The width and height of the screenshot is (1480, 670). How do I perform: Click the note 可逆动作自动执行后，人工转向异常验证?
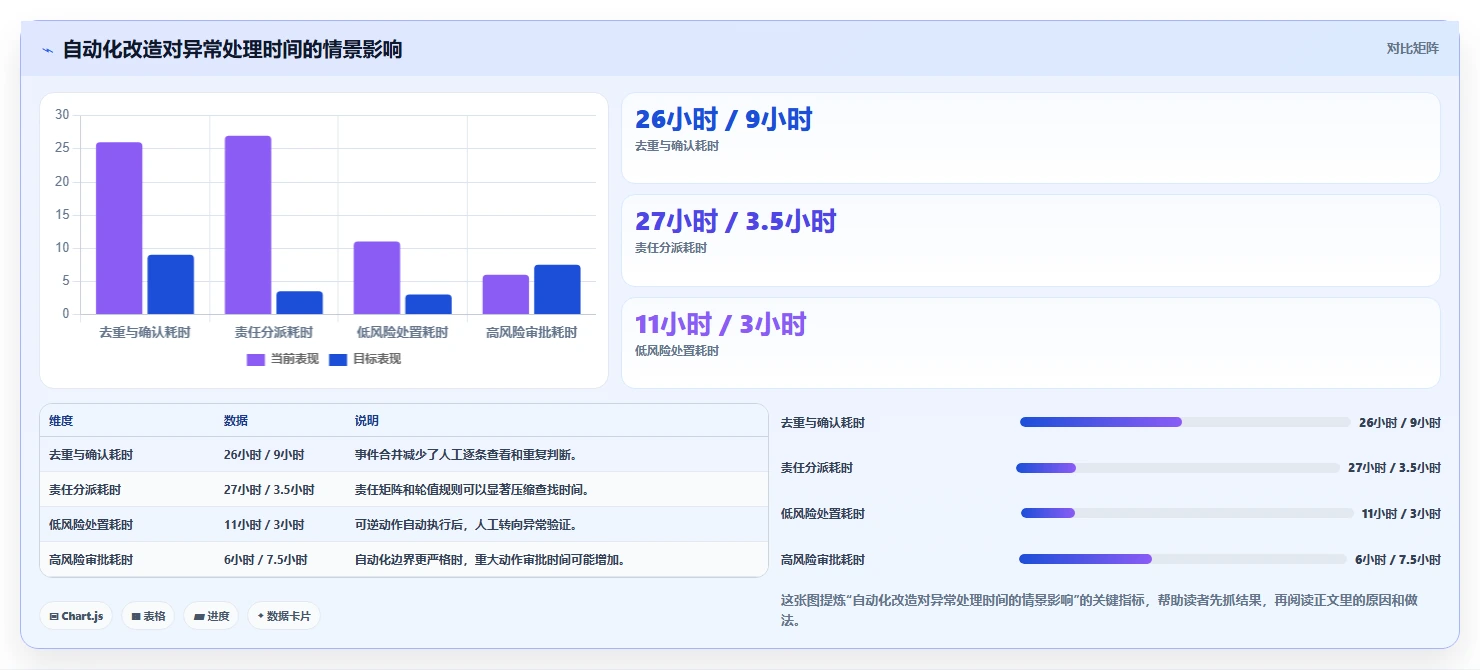coord(466,525)
